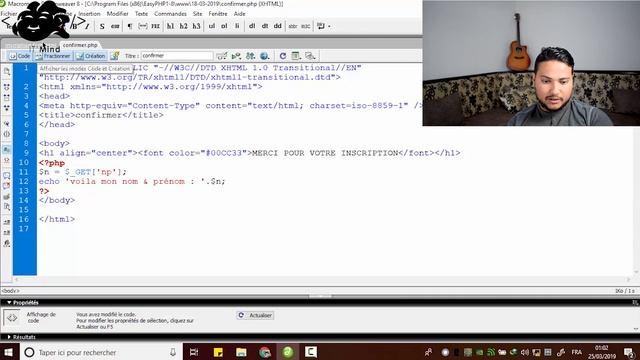Open the Aide menu
The width and height of the screenshot is (640, 360).
point(240,13)
